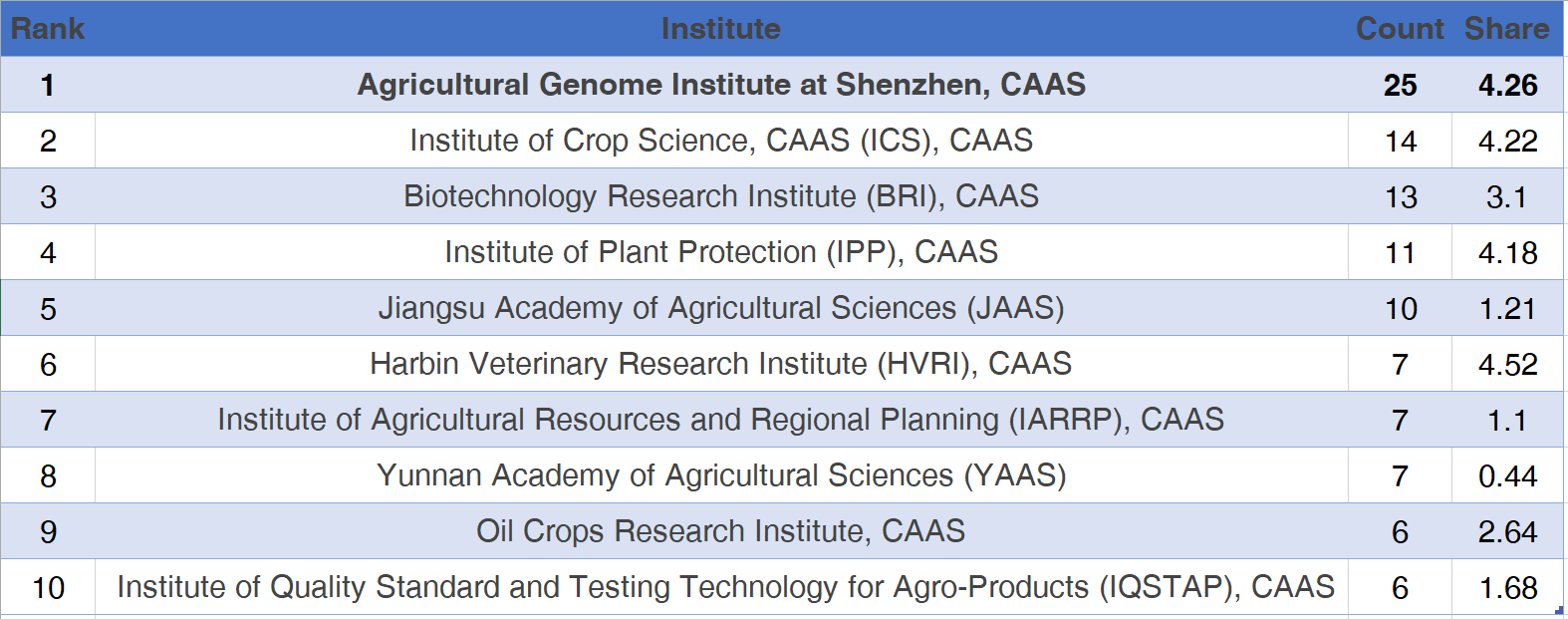Click the Count column header
Viewport: 1568px width, 619px height.
[x=1400, y=29]
